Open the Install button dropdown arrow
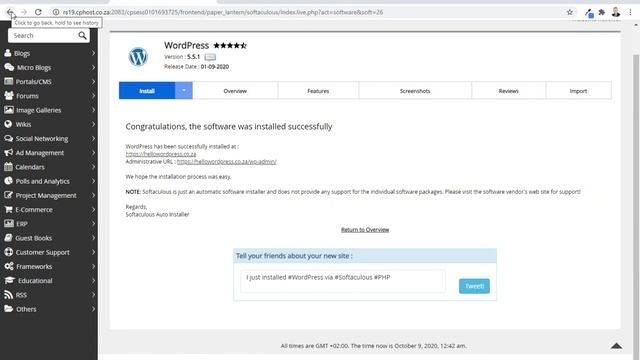640x360 pixels. [x=184, y=90]
